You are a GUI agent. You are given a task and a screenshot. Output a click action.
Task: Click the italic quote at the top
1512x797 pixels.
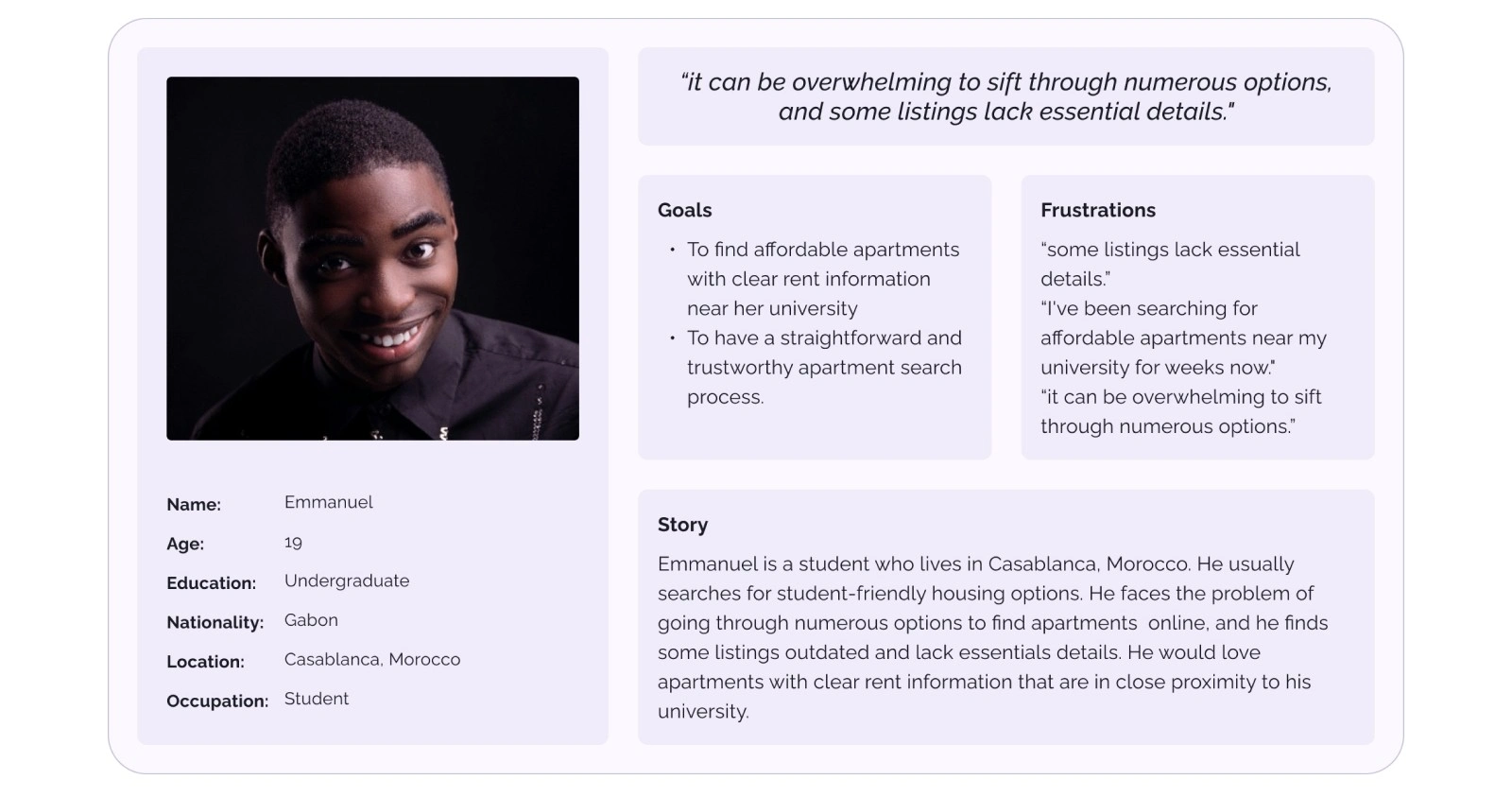tap(1005, 96)
